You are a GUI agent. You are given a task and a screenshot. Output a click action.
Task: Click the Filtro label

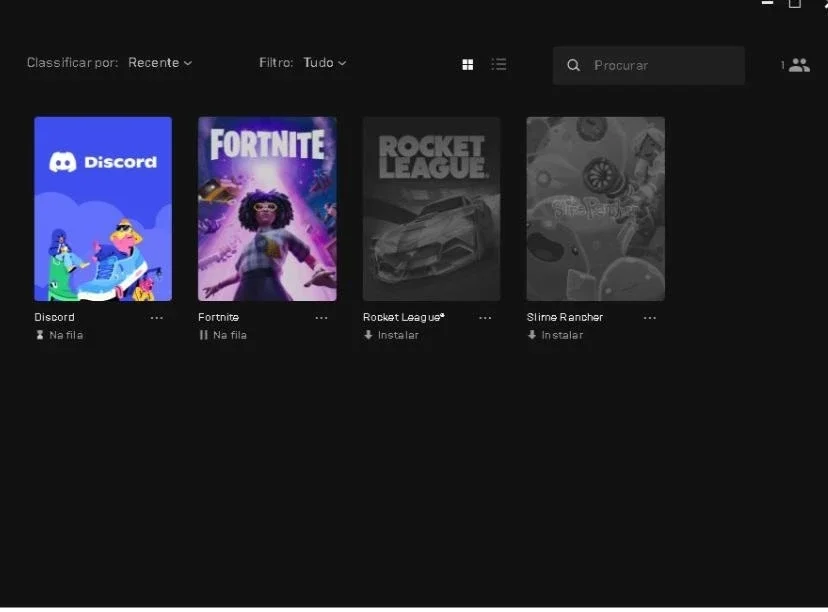pos(276,63)
